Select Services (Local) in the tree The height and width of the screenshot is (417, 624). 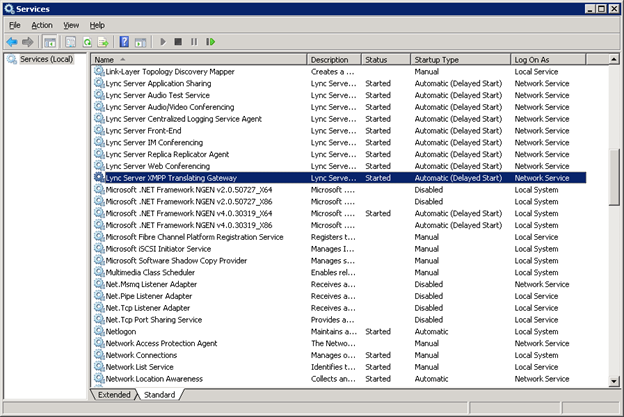point(46,60)
